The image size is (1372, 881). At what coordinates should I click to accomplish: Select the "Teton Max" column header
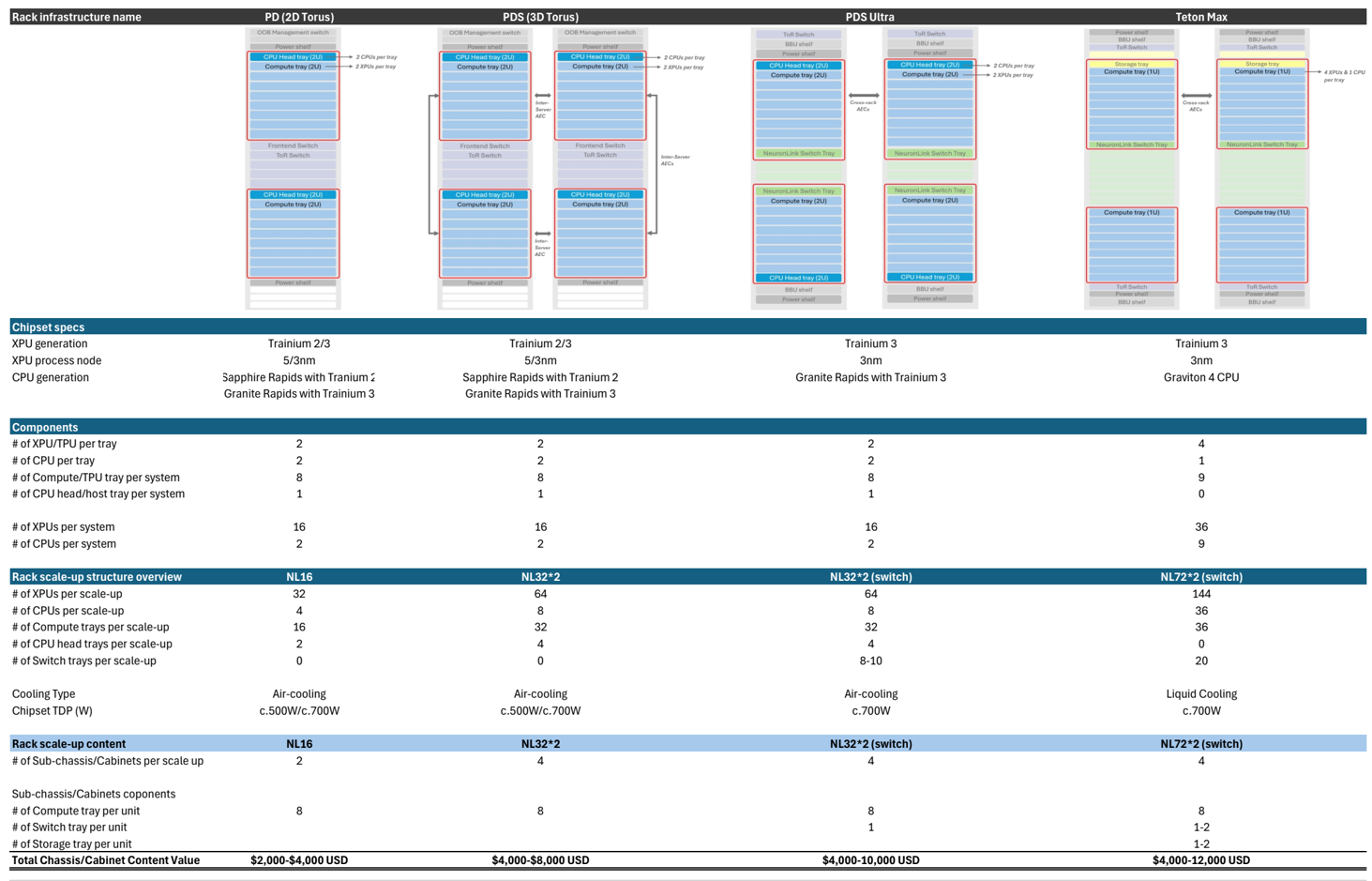pos(1201,17)
